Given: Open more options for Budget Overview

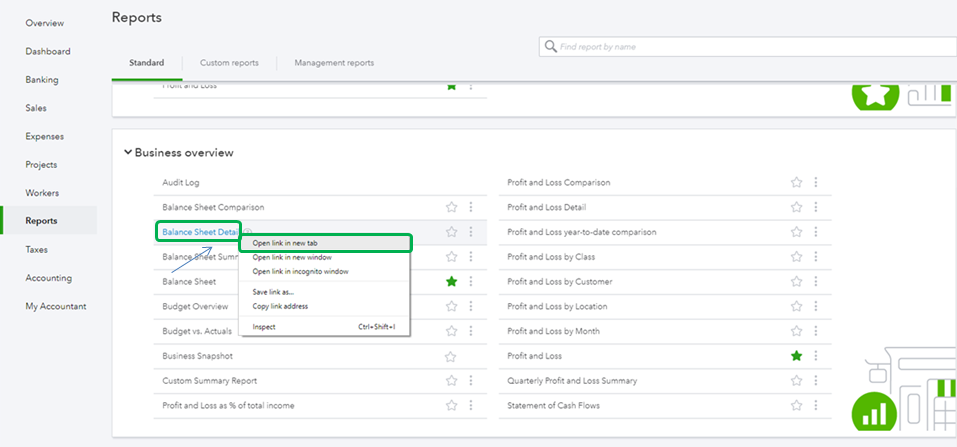Looking at the screenshot, I should 471,306.
